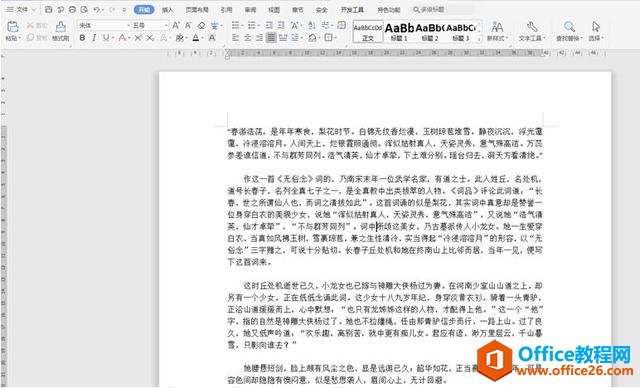Toggle Justify paragraph alignment
Image resolution: width=640 pixels, height=388 pixels.
click(x=271, y=38)
